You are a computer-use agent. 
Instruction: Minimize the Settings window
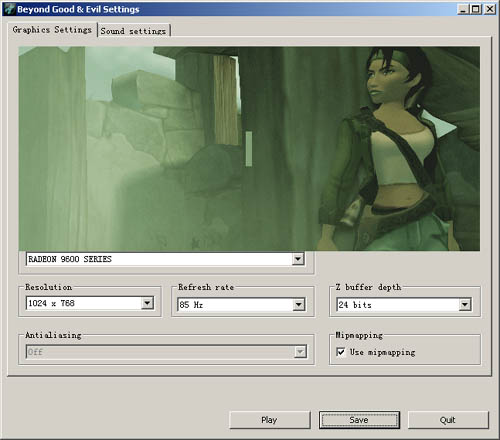[463, 9]
